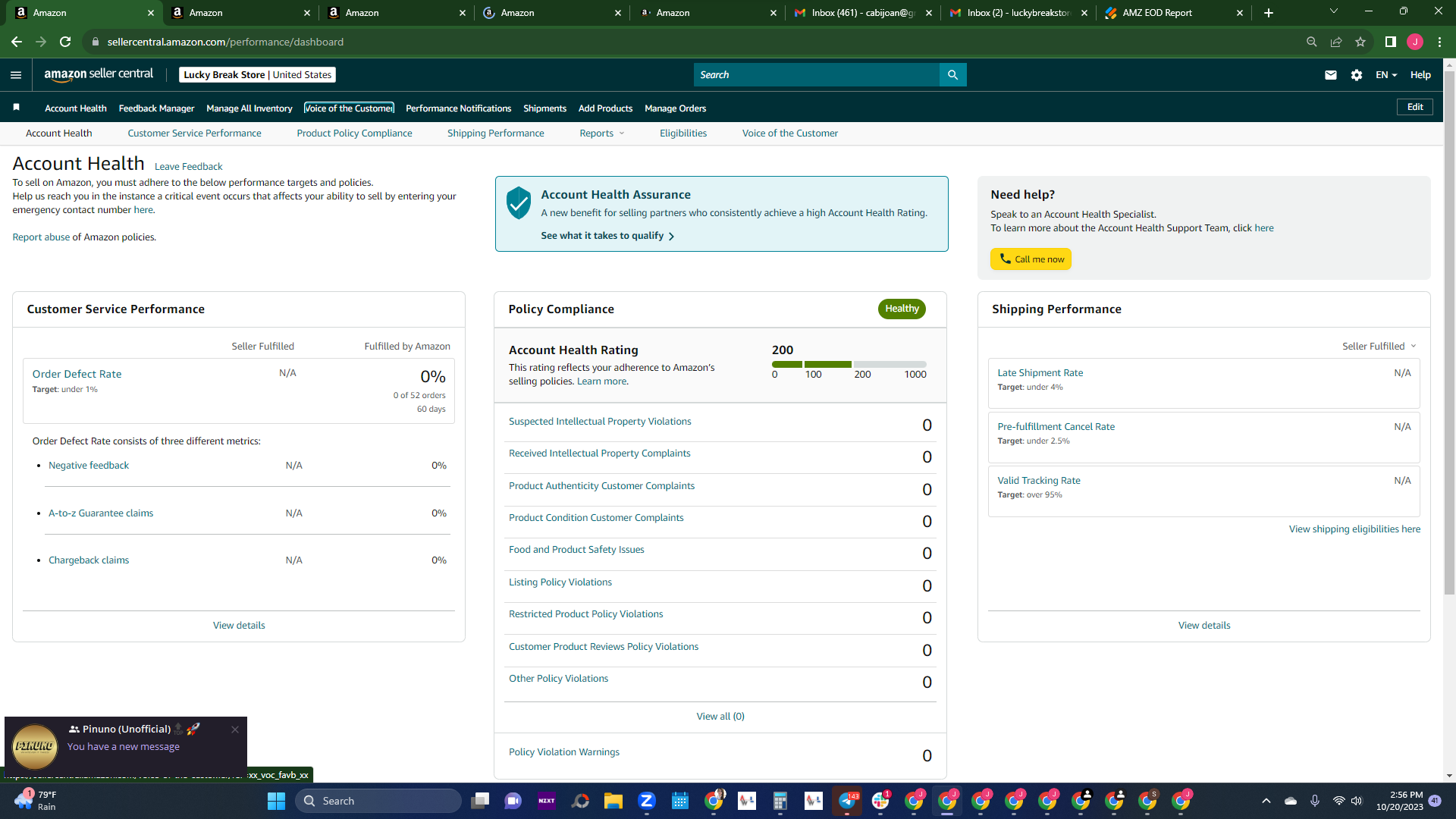Image resolution: width=1456 pixels, height=819 pixels.
Task: Open the Chrome profile avatar
Action: [1415, 42]
